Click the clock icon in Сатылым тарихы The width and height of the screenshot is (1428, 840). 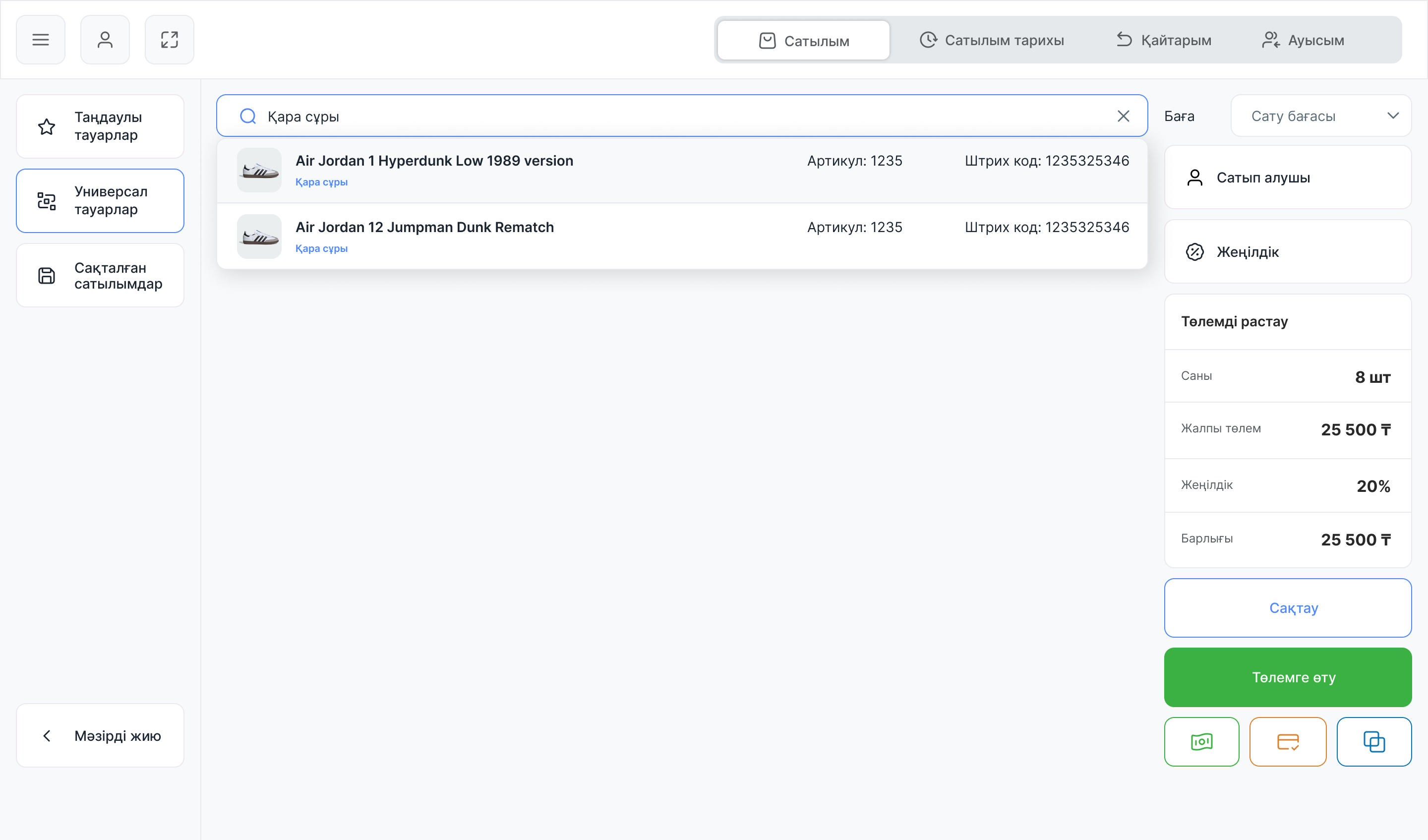click(928, 40)
